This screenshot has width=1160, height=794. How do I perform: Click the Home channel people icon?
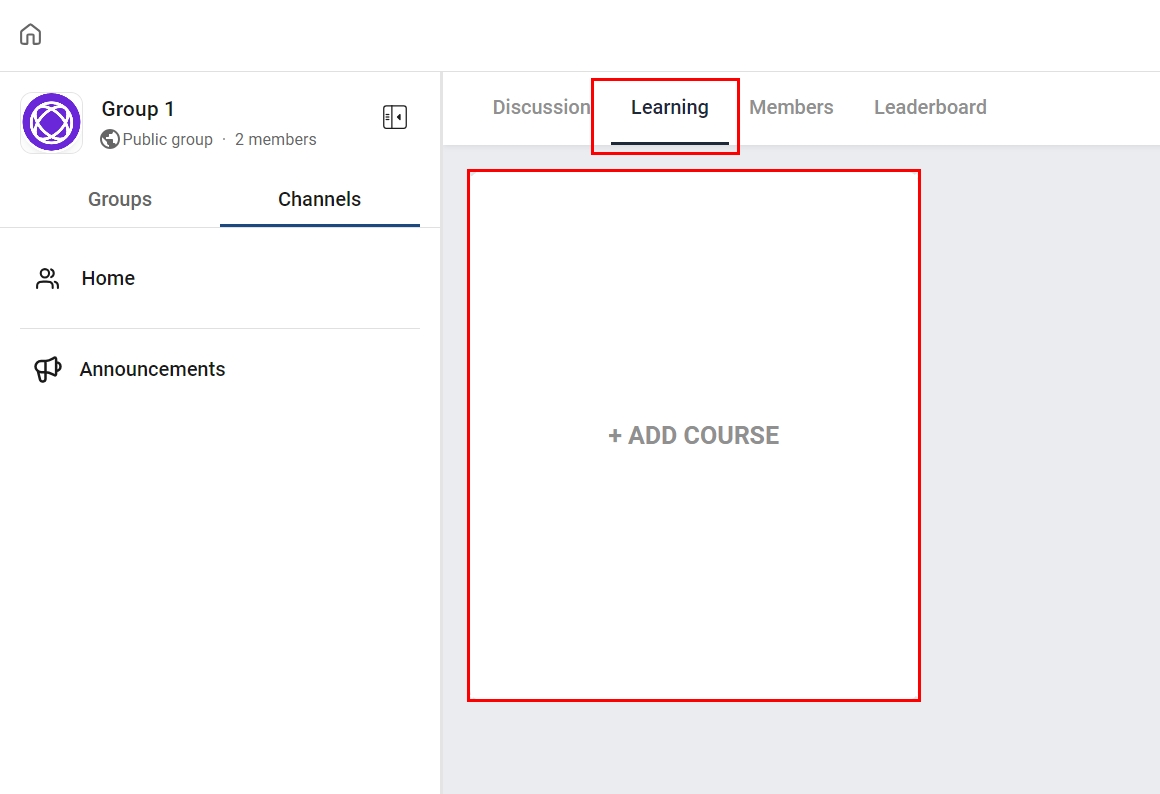coord(47,278)
